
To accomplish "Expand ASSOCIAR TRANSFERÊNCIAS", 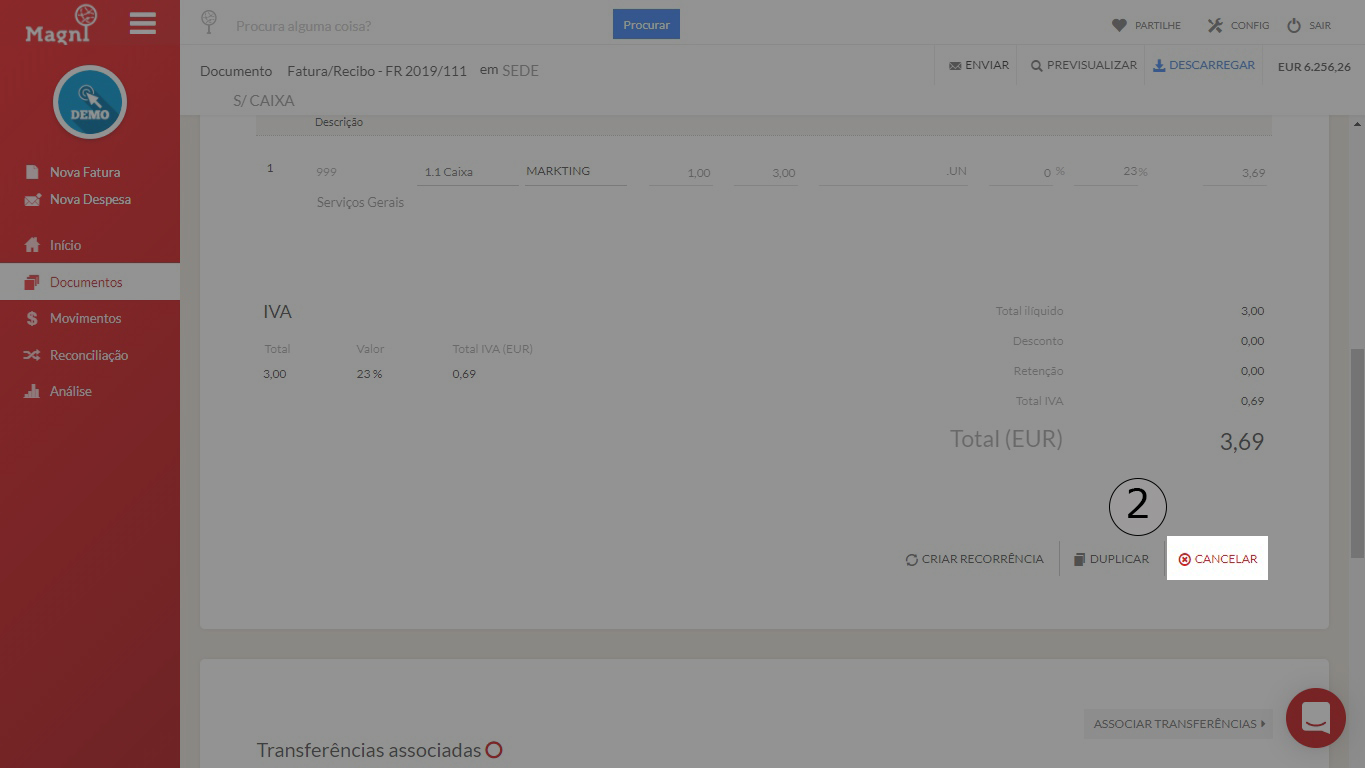I will click(x=1177, y=723).
